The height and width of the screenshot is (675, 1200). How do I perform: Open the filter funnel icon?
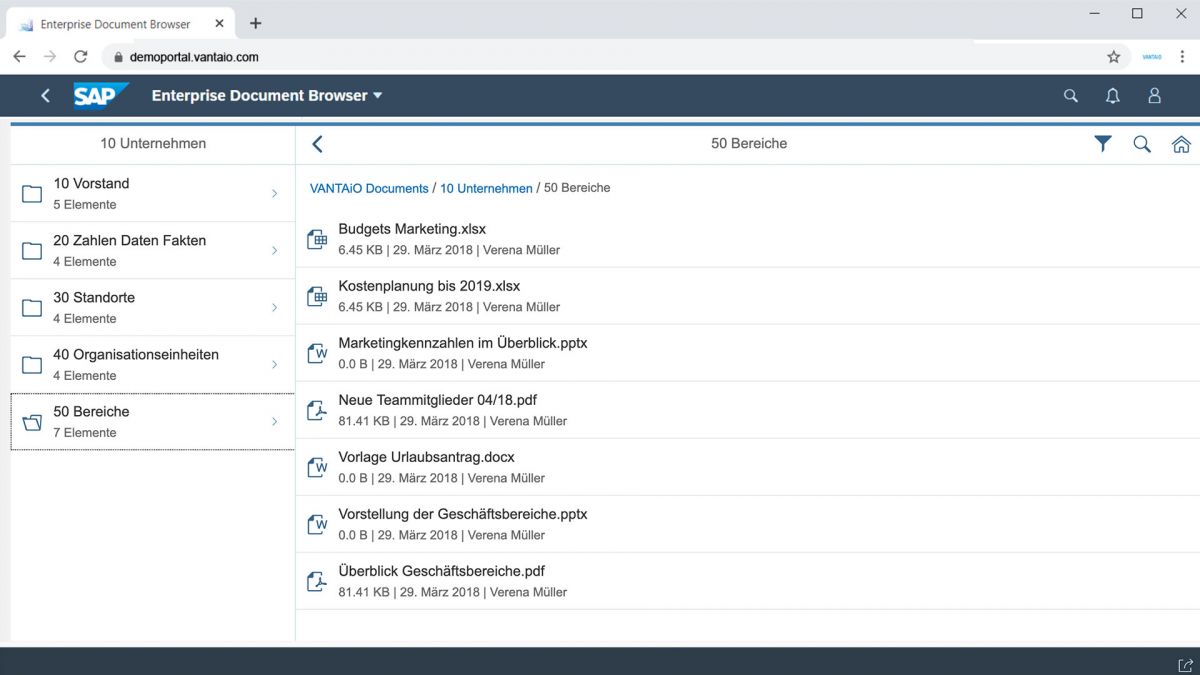(1103, 144)
